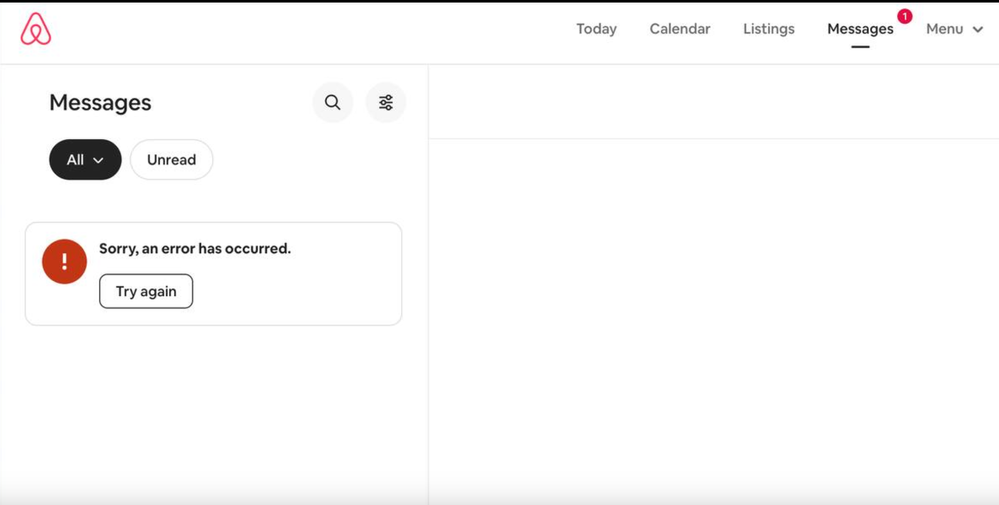The width and height of the screenshot is (999, 505).
Task: Open the Listings tab
Action: coord(769,29)
